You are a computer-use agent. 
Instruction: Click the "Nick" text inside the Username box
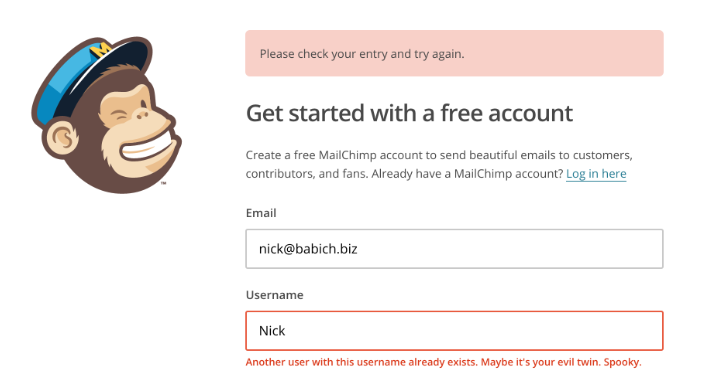coord(272,331)
